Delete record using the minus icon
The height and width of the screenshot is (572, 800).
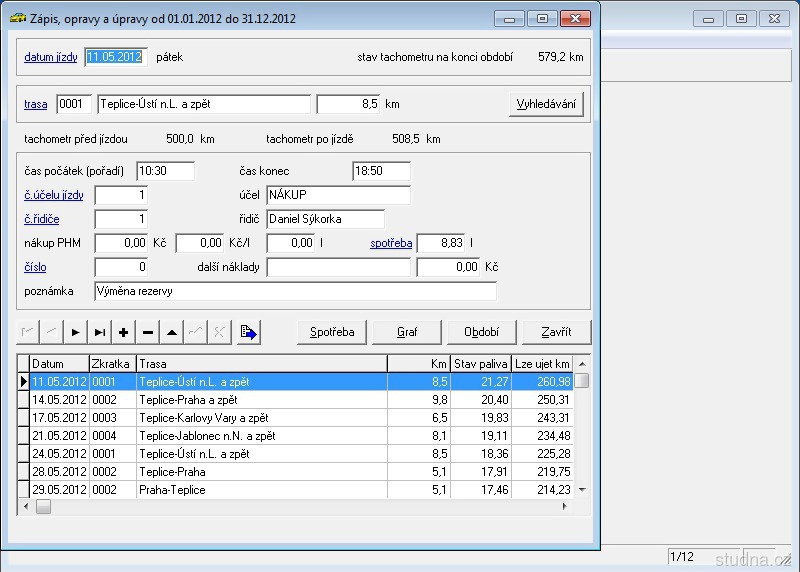pos(148,332)
